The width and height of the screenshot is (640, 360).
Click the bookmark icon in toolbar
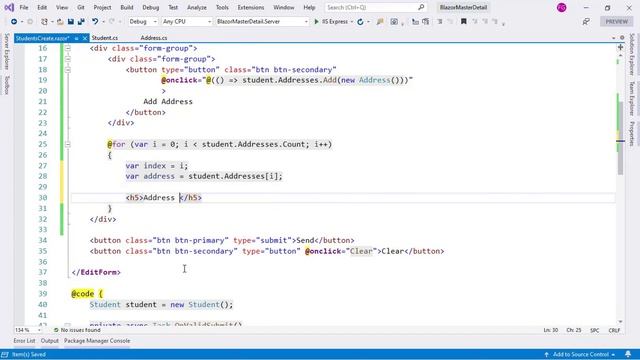(464, 22)
